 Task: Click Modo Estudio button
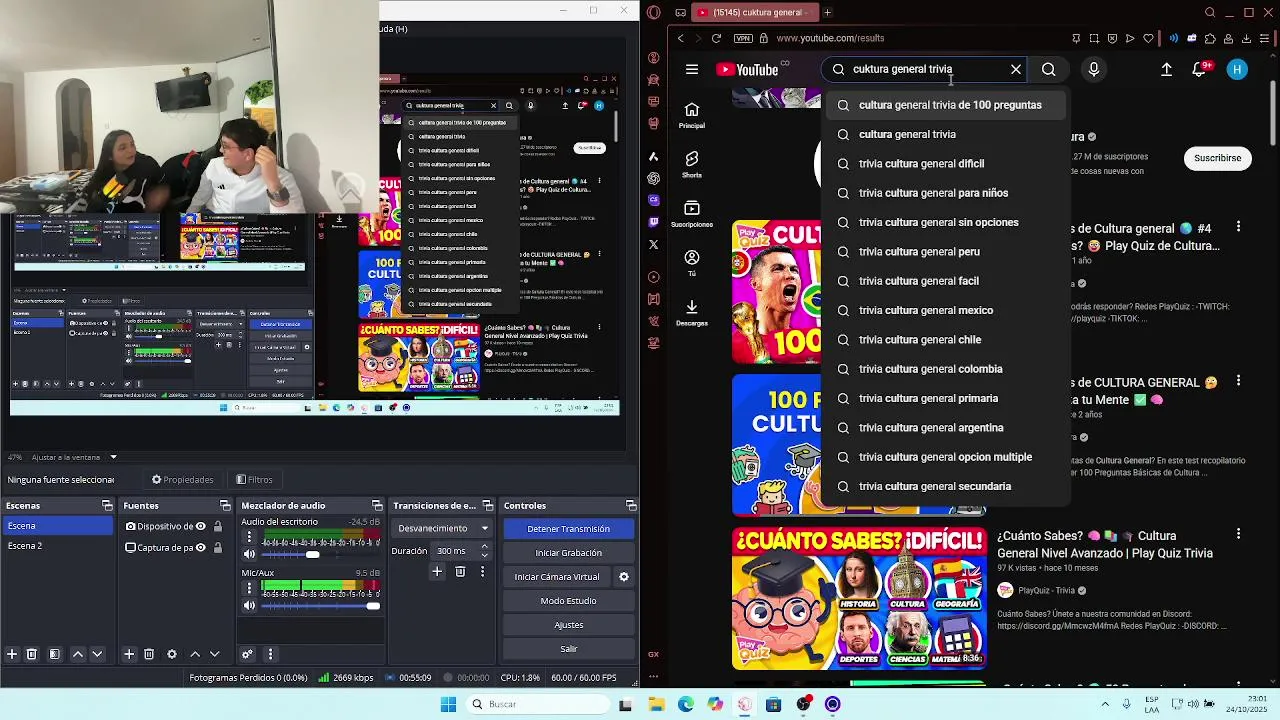pos(568,601)
